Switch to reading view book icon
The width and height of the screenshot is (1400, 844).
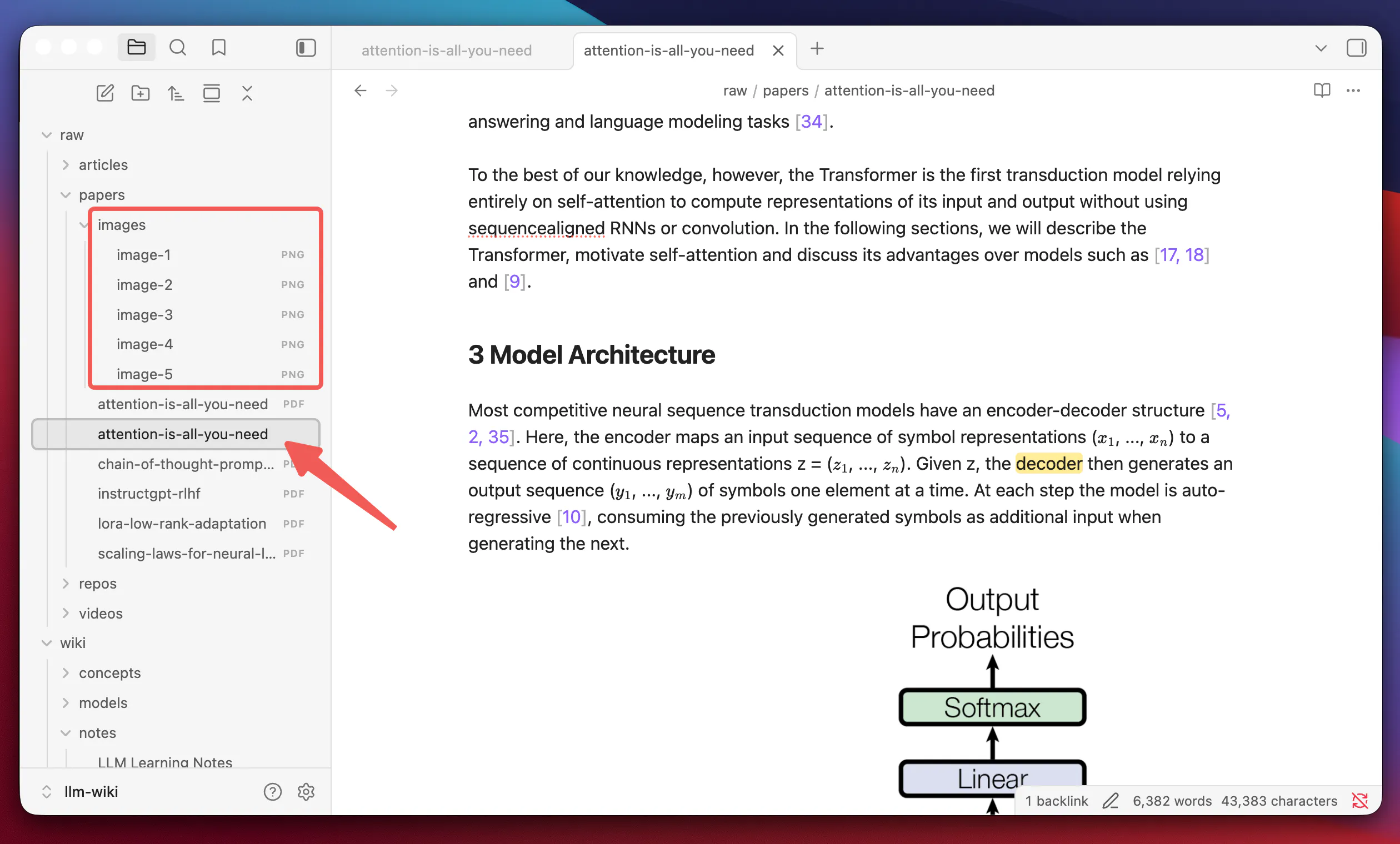1322,91
